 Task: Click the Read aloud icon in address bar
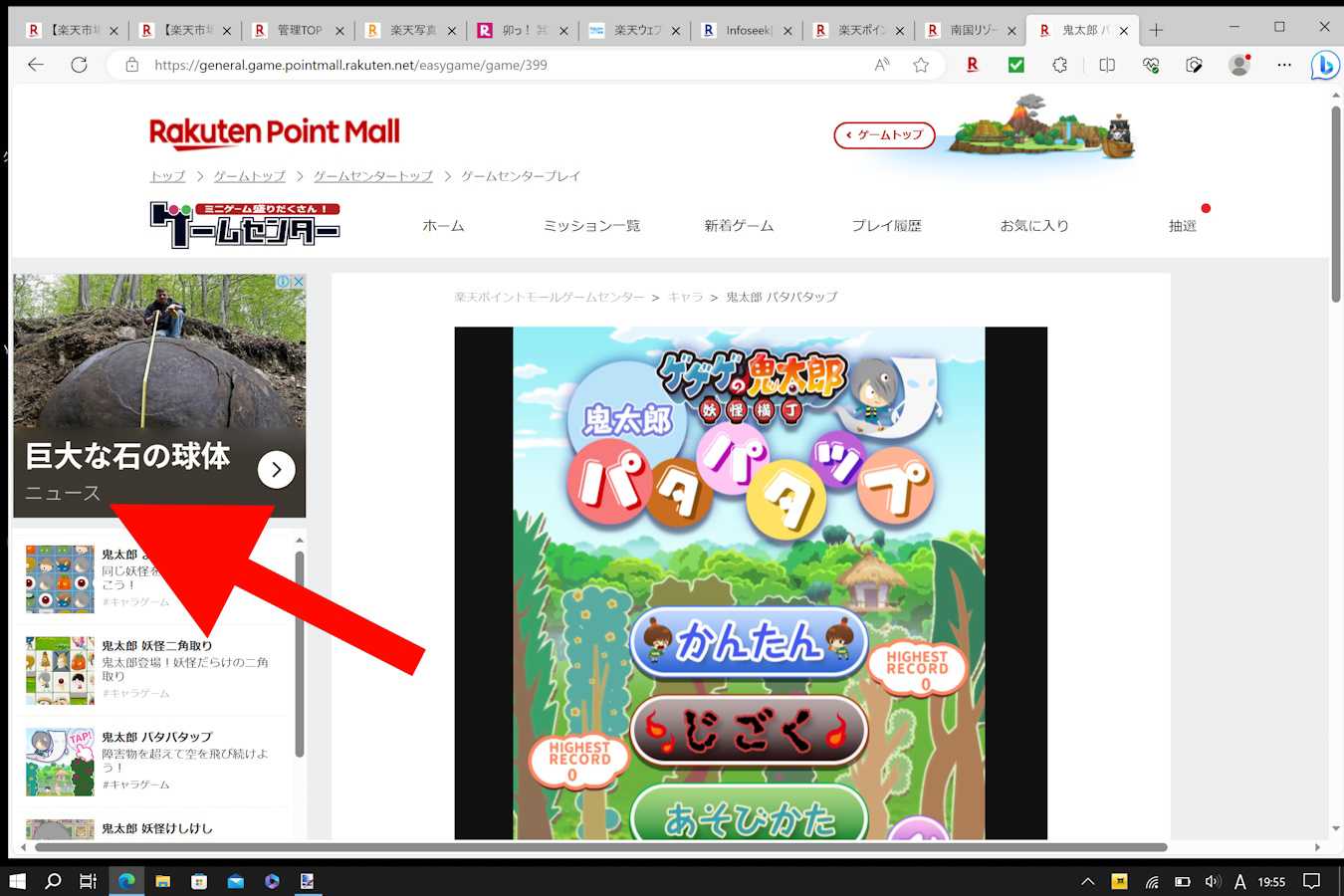881,65
